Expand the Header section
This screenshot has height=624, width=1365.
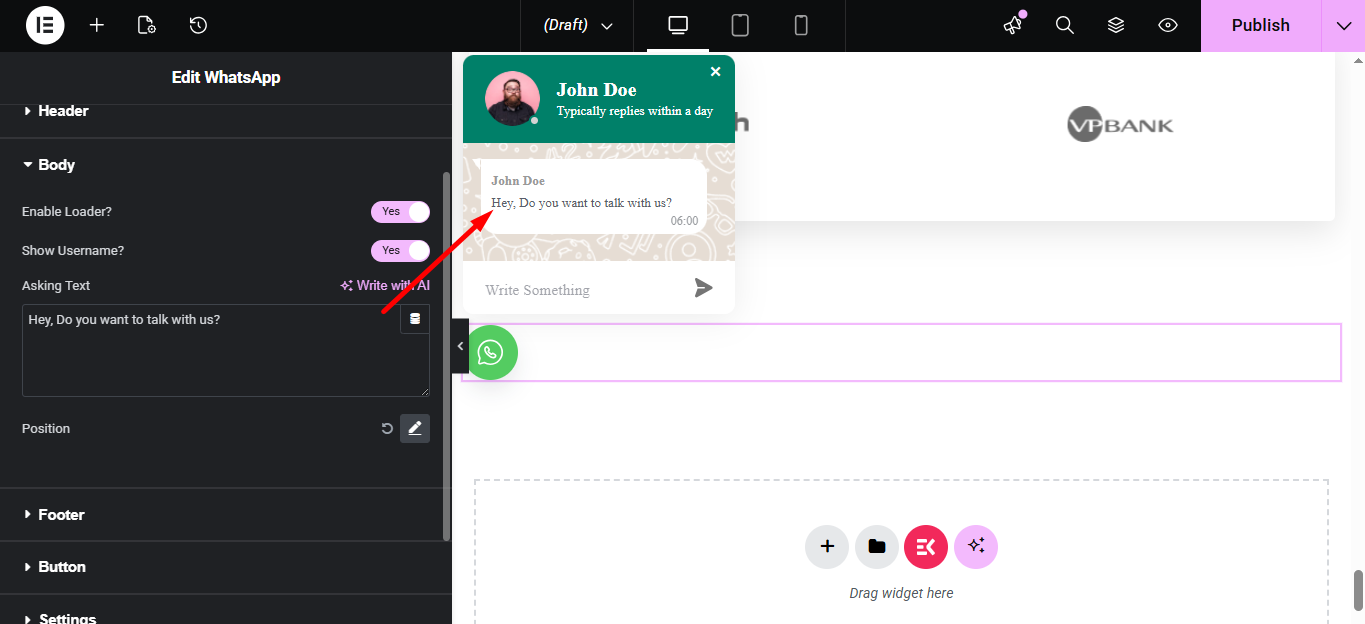coord(63,110)
